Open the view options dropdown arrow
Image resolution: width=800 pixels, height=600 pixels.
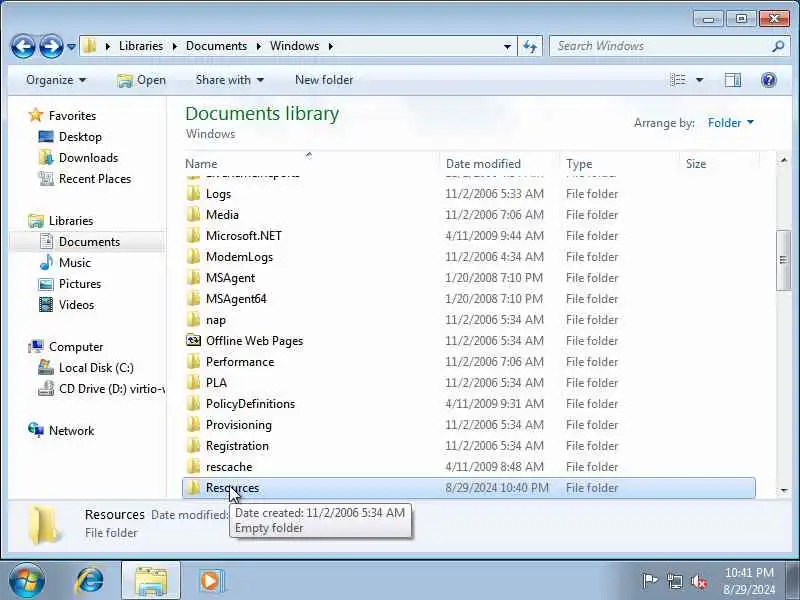coord(699,80)
